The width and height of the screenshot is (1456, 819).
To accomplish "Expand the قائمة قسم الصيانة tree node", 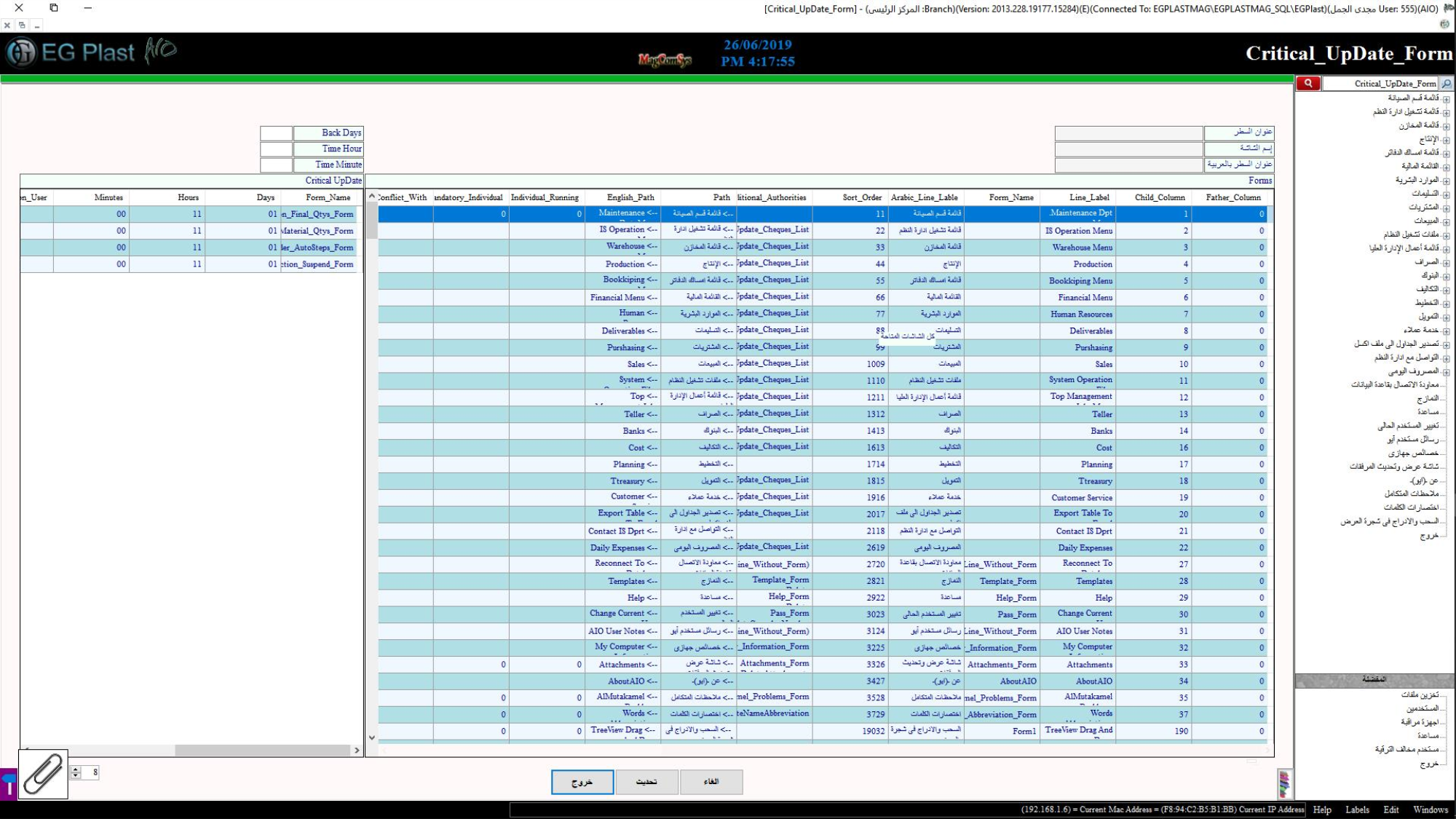I will pyautogui.click(x=1446, y=99).
